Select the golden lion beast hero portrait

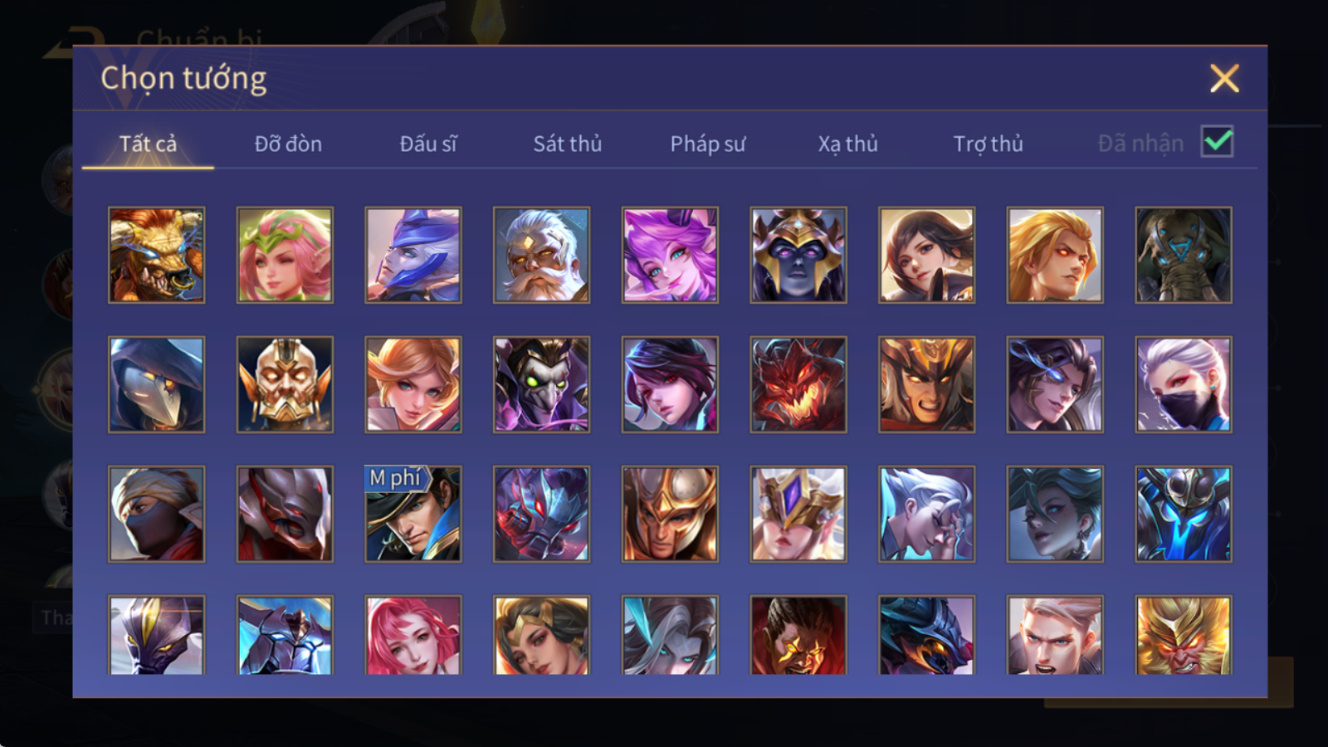[x=156, y=255]
